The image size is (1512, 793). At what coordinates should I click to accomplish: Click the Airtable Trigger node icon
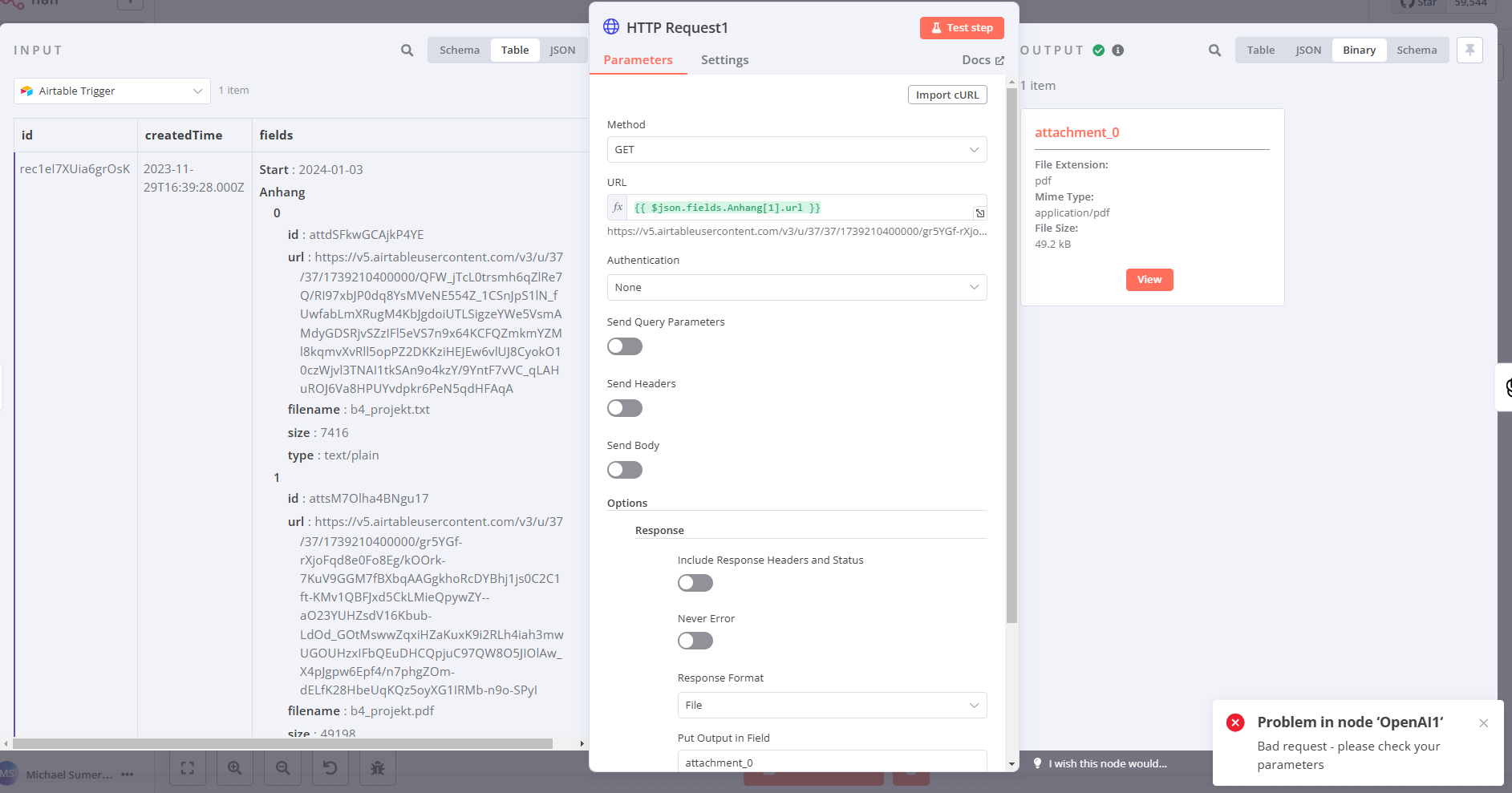[x=27, y=91]
